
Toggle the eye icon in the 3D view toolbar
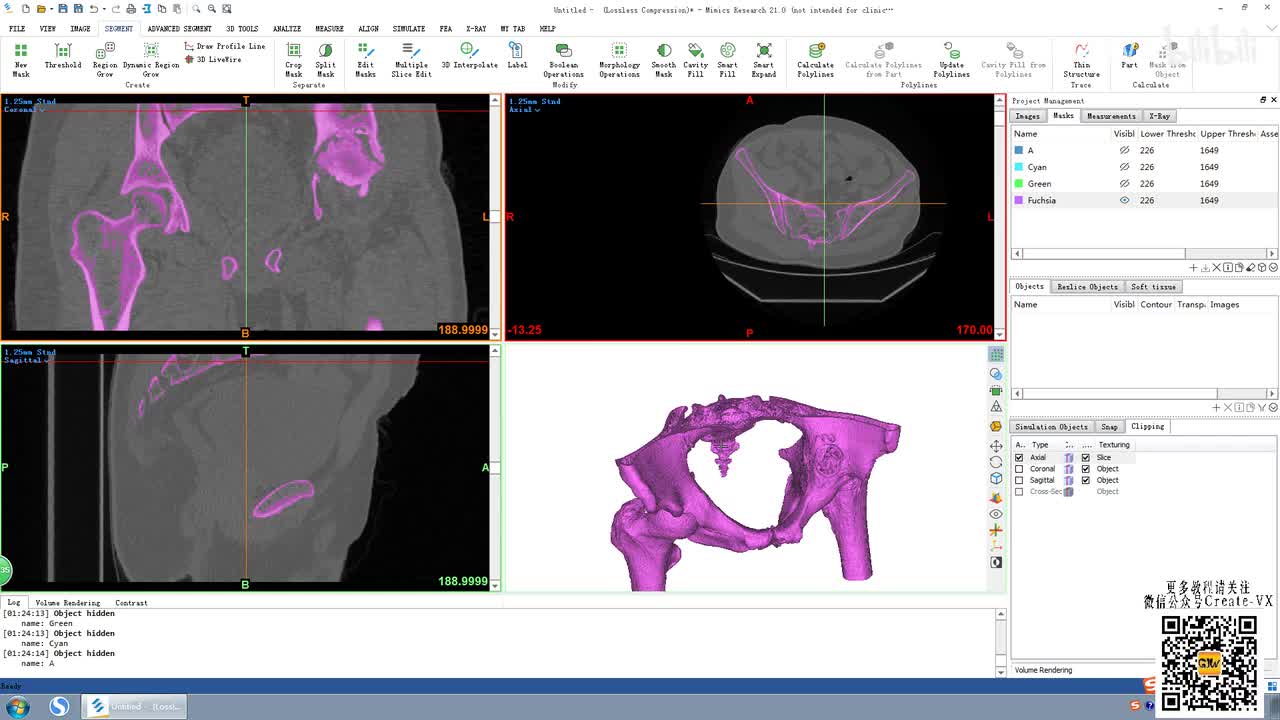point(996,514)
